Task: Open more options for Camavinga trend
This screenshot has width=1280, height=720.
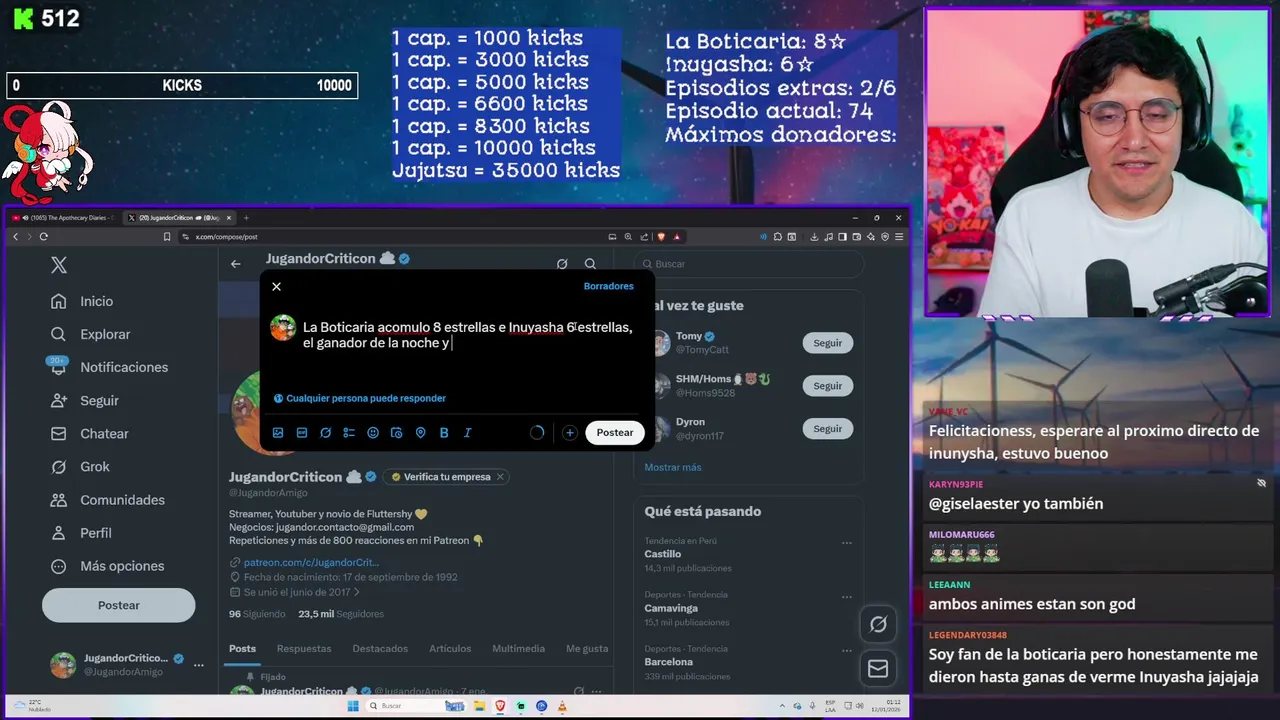Action: [847, 597]
